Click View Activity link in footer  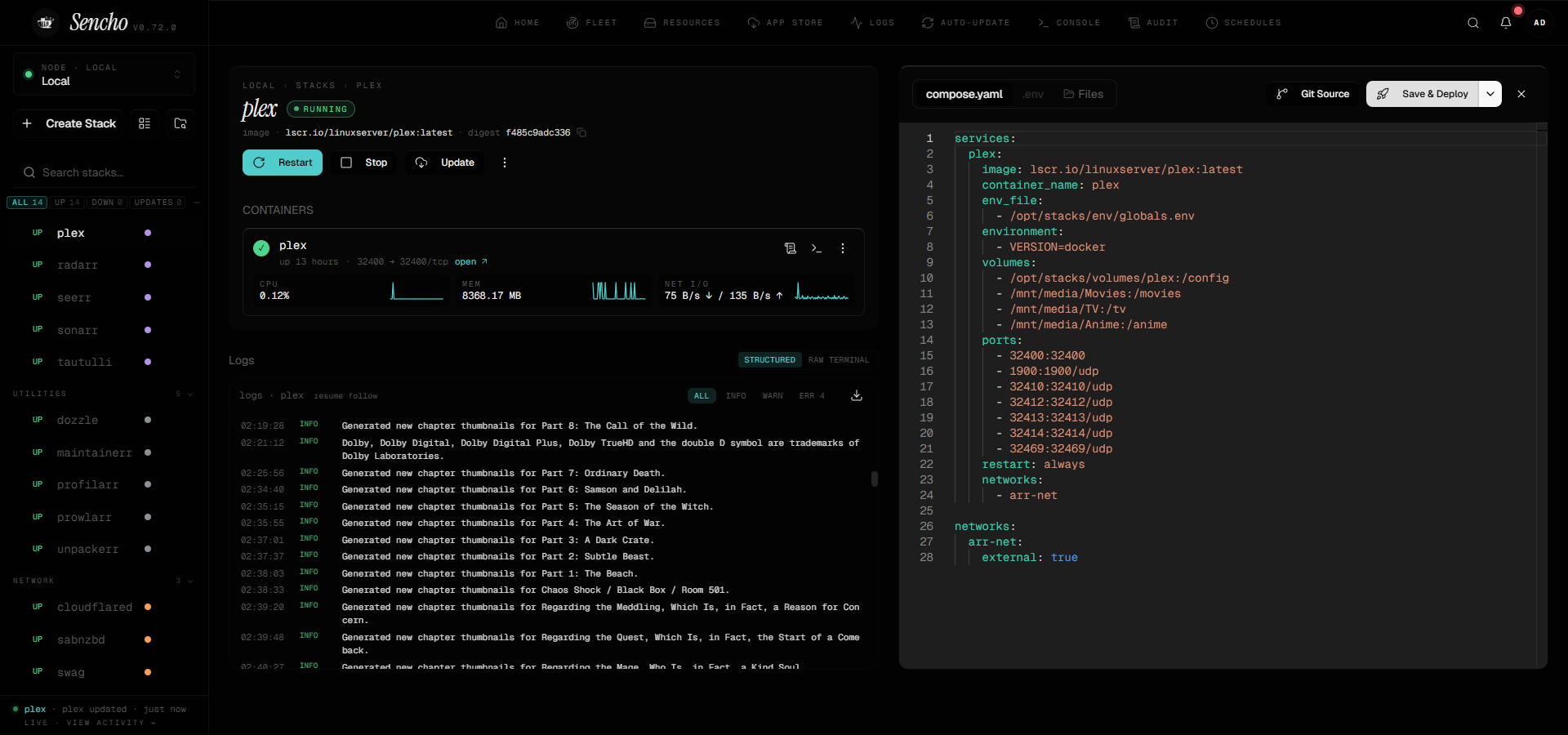click(x=110, y=723)
